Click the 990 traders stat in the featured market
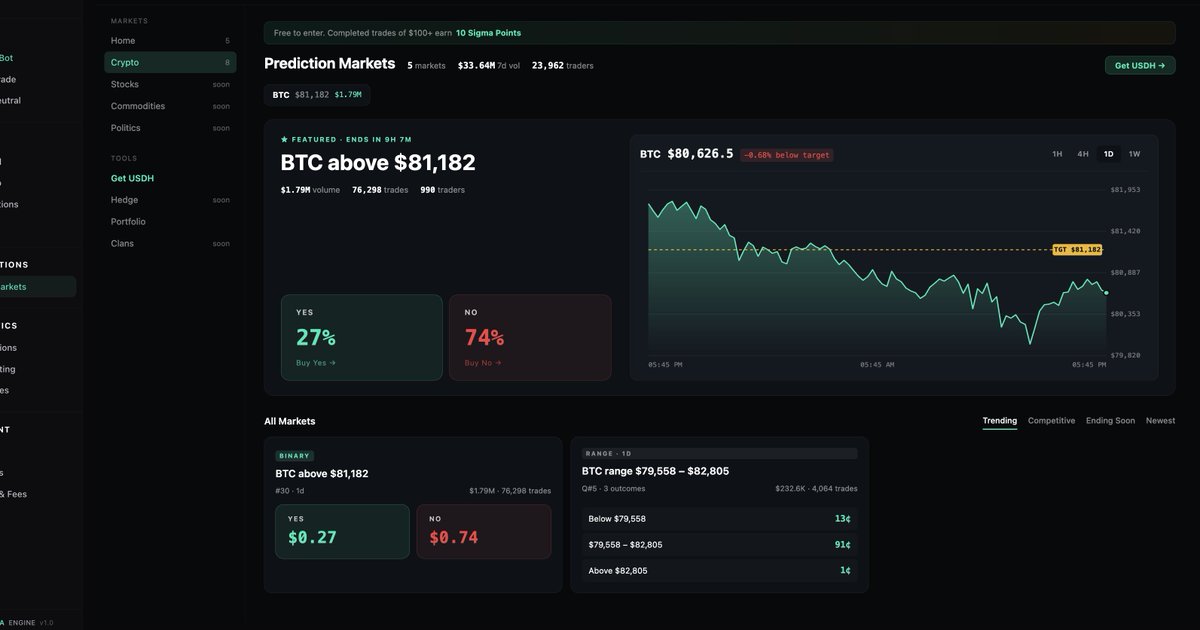 [442, 190]
